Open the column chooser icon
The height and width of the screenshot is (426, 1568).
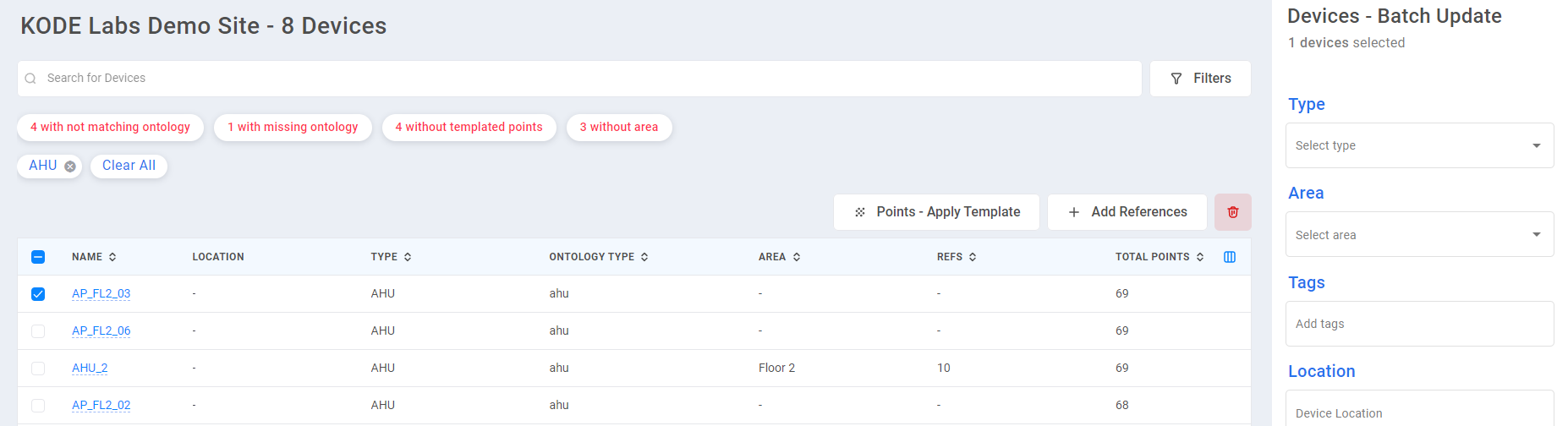1230,257
